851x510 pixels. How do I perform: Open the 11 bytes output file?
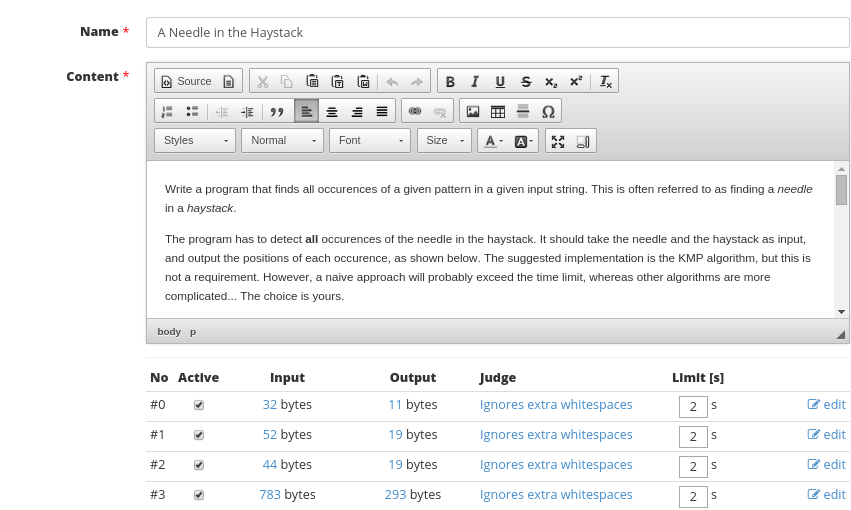tap(395, 405)
